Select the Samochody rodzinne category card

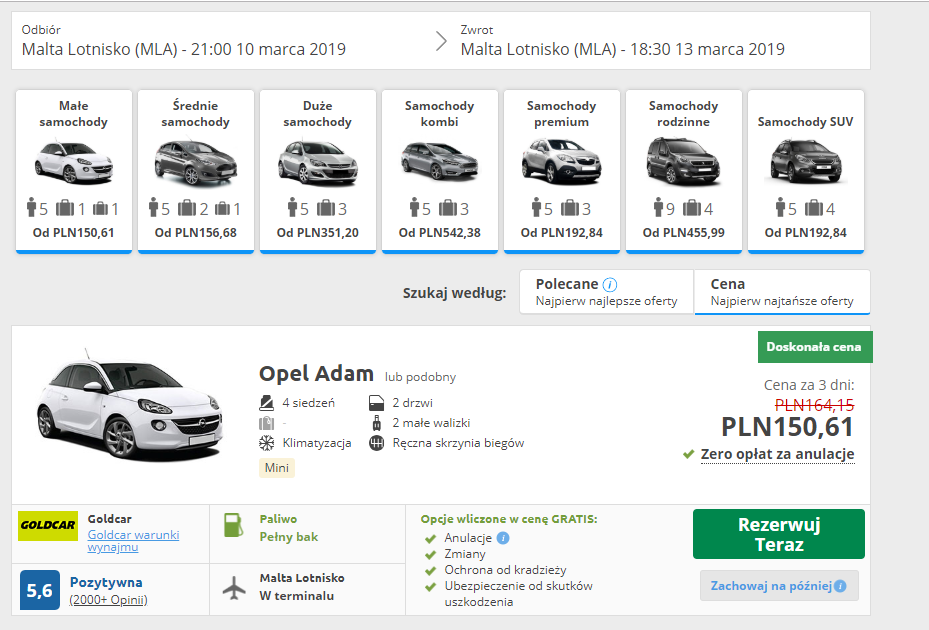[x=684, y=171]
